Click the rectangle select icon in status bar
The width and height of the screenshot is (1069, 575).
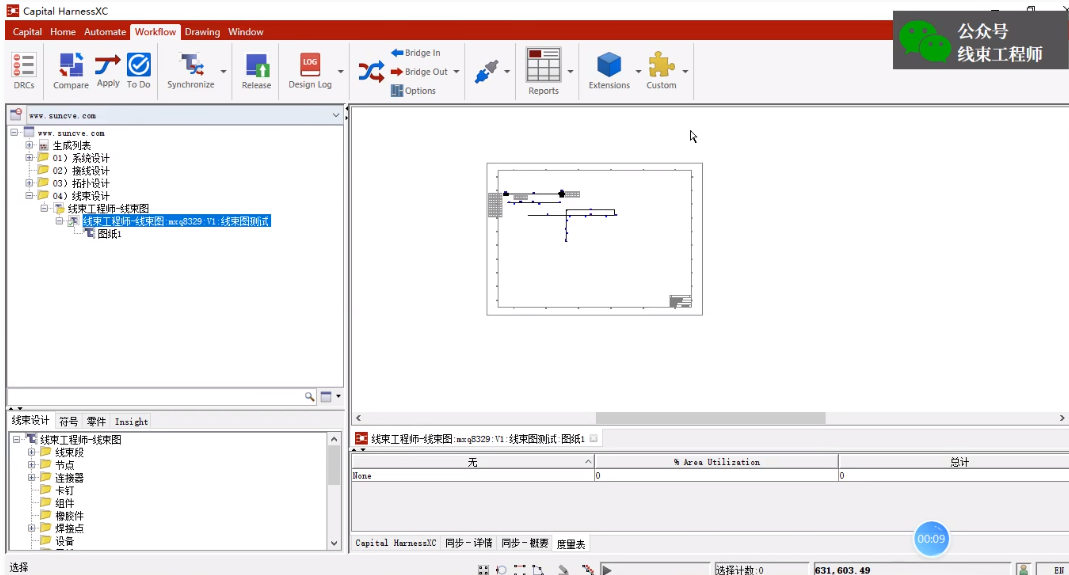pyautogui.click(x=520, y=570)
